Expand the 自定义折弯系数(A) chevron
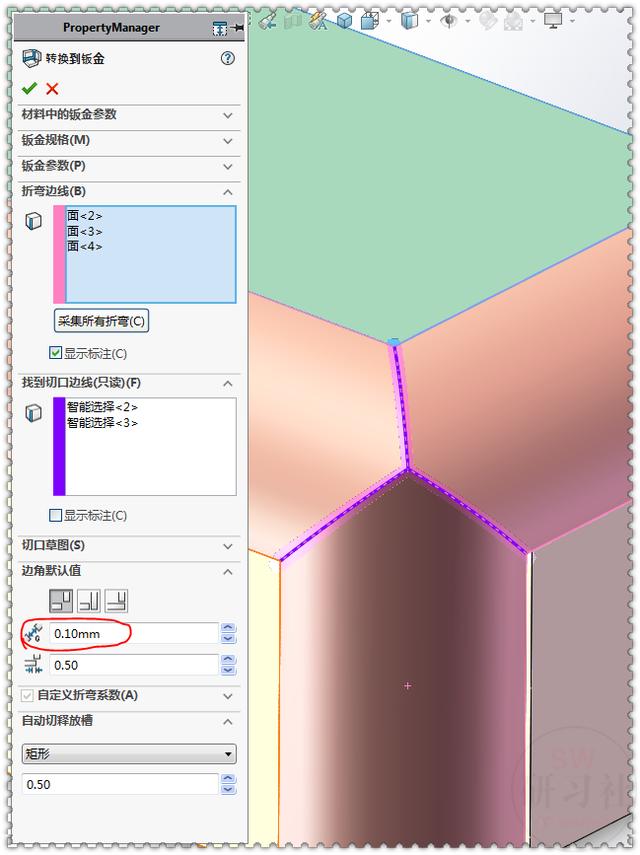 (x=228, y=696)
